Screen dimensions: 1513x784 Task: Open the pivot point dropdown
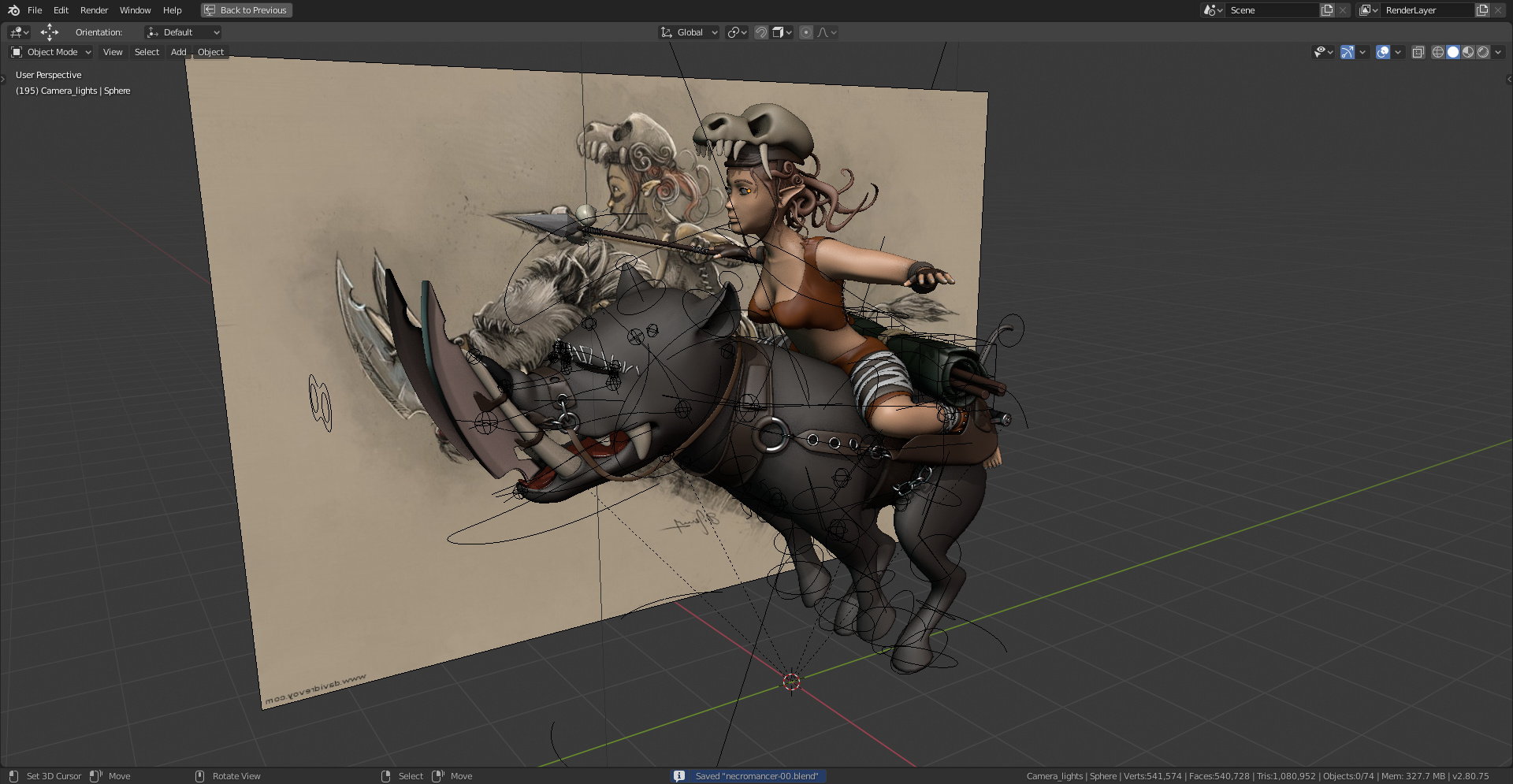(737, 32)
